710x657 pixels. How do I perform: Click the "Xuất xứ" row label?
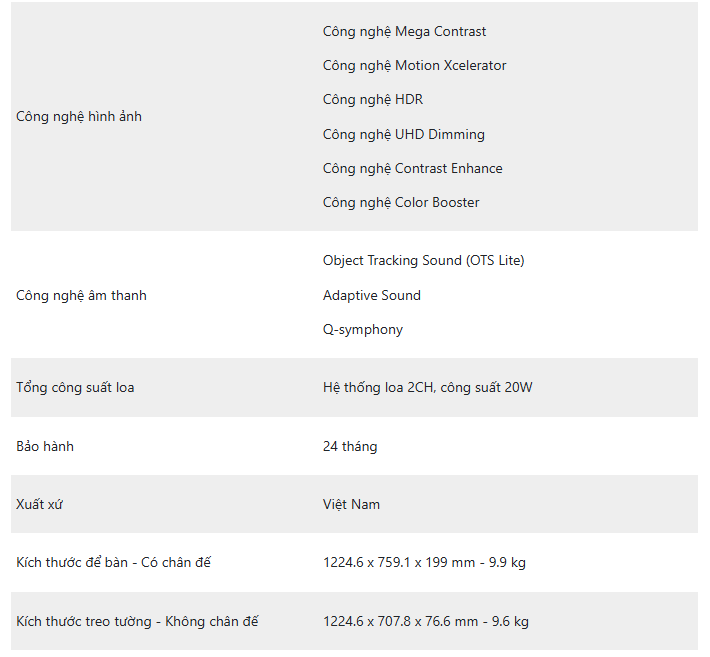pyautogui.click(x=39, y=505)
